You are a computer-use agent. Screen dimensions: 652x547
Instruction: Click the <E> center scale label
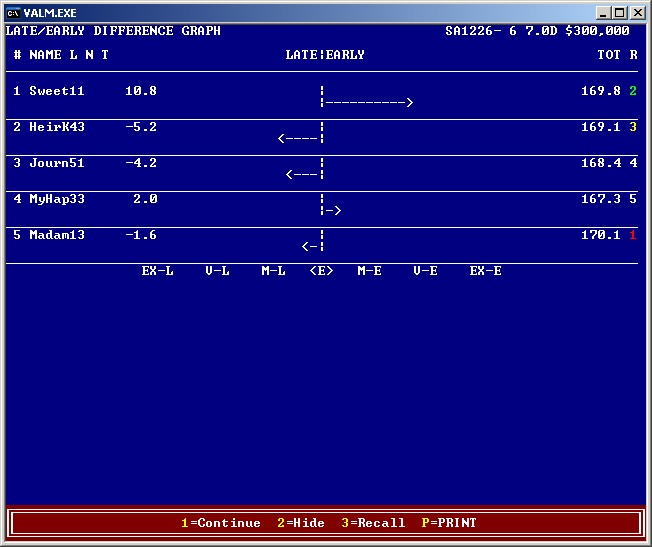pyautogui.click(x=321, y=271)
